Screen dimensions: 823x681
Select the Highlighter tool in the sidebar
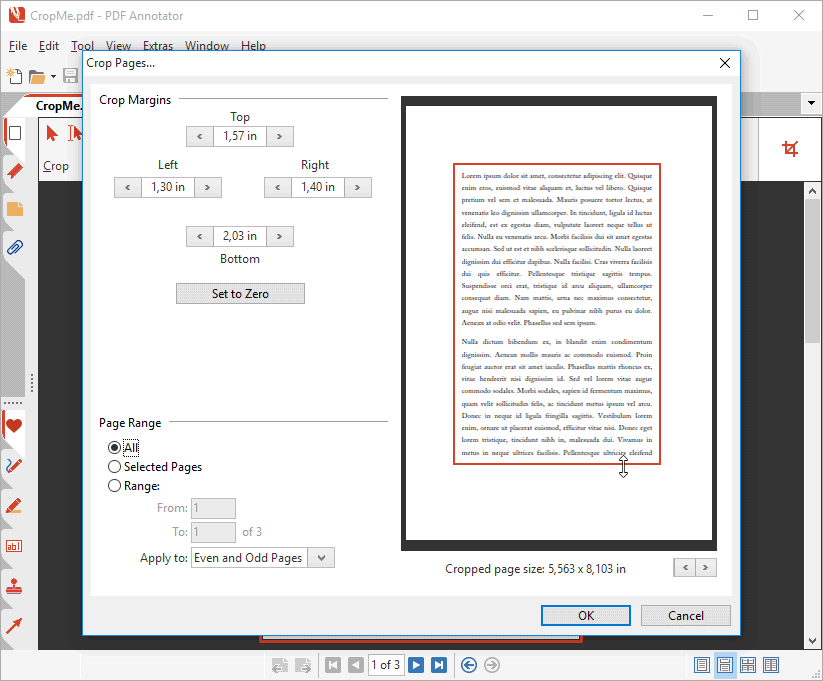click(13, 506)
